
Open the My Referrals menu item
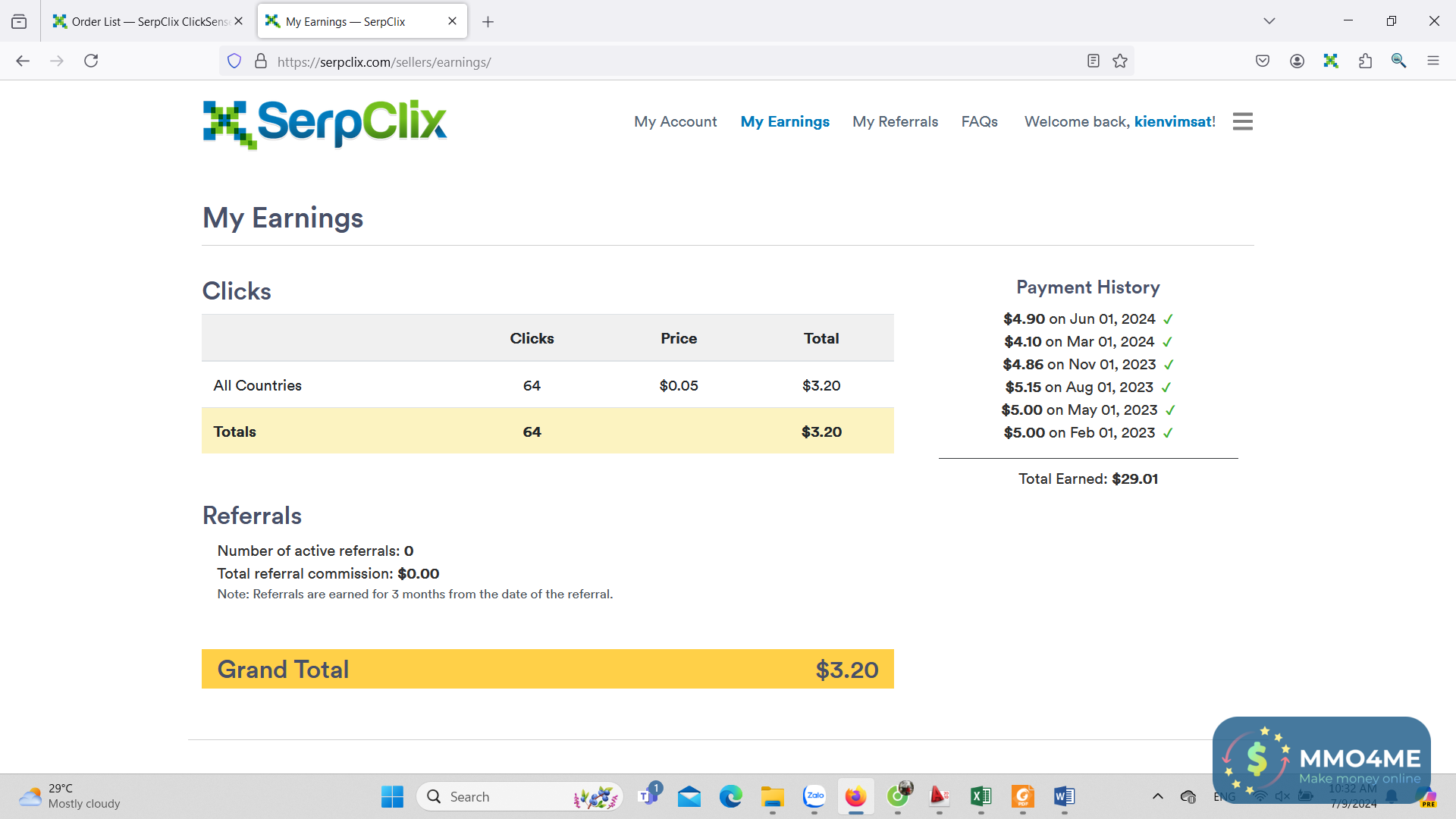pyautogui.click(x=895, y=121)
